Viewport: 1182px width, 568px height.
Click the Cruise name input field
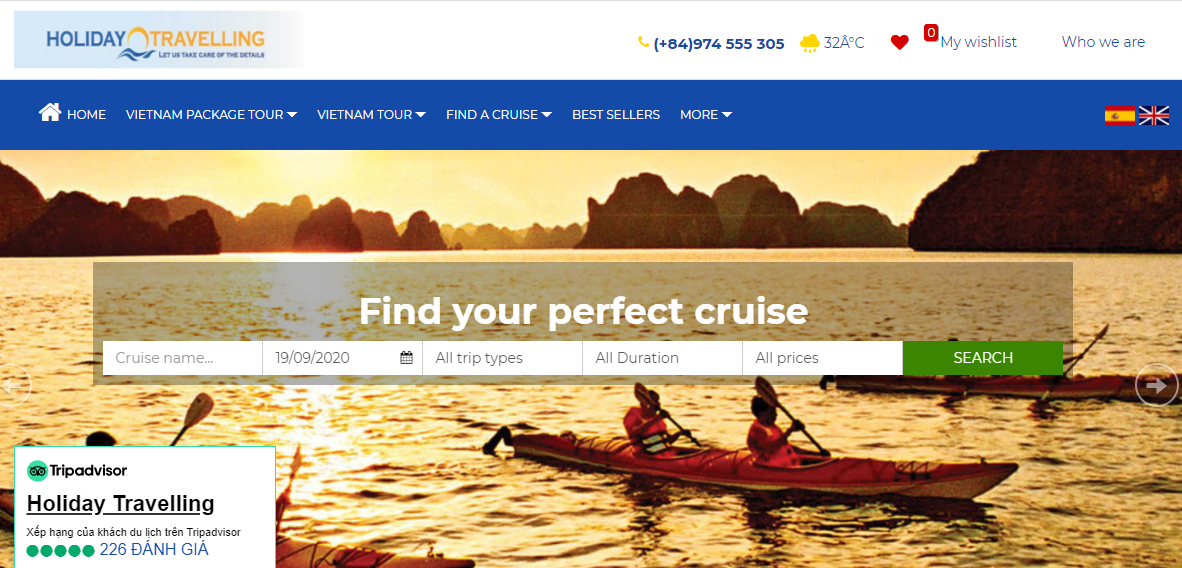182,358
